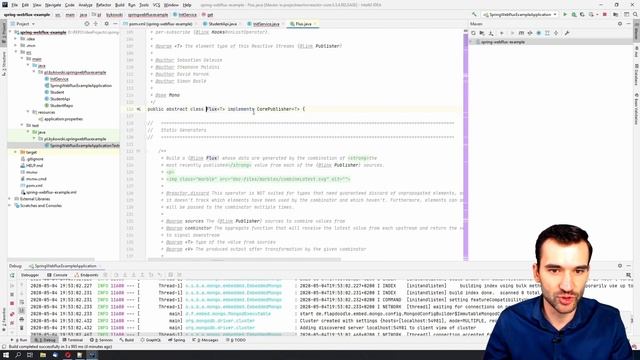Open the Project view selector dropdown

23,24
